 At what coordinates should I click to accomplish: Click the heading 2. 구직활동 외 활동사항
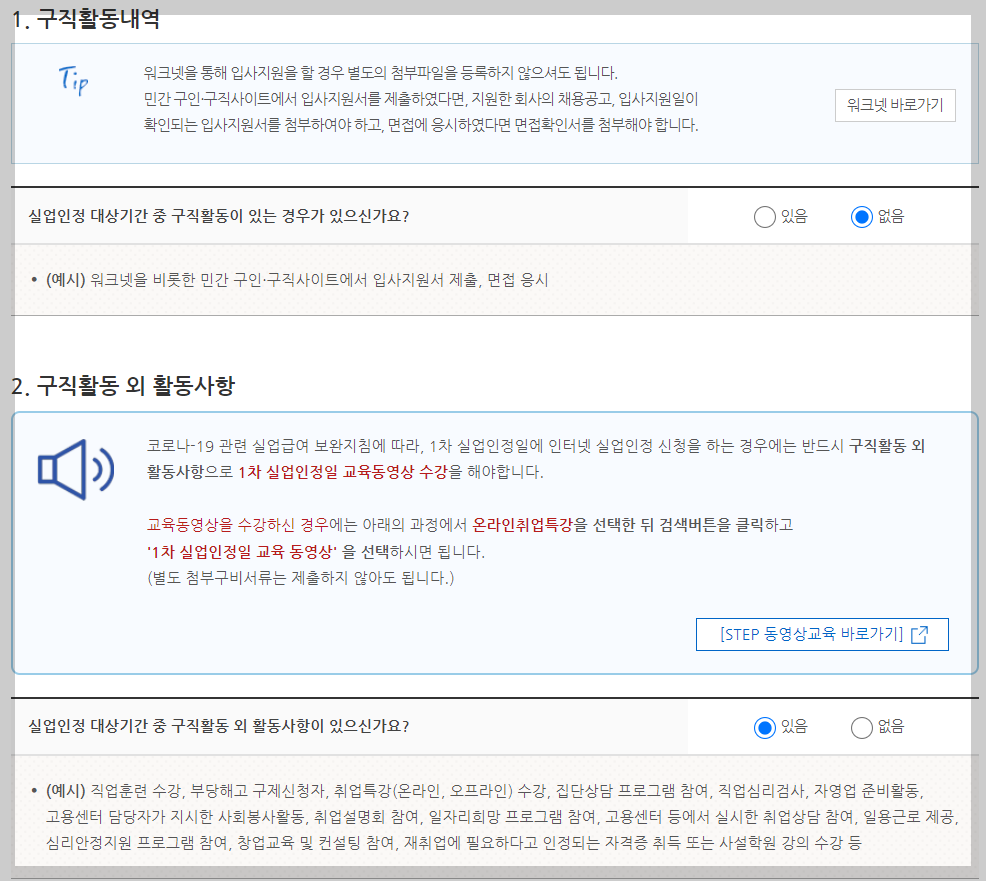click(123, 385)
